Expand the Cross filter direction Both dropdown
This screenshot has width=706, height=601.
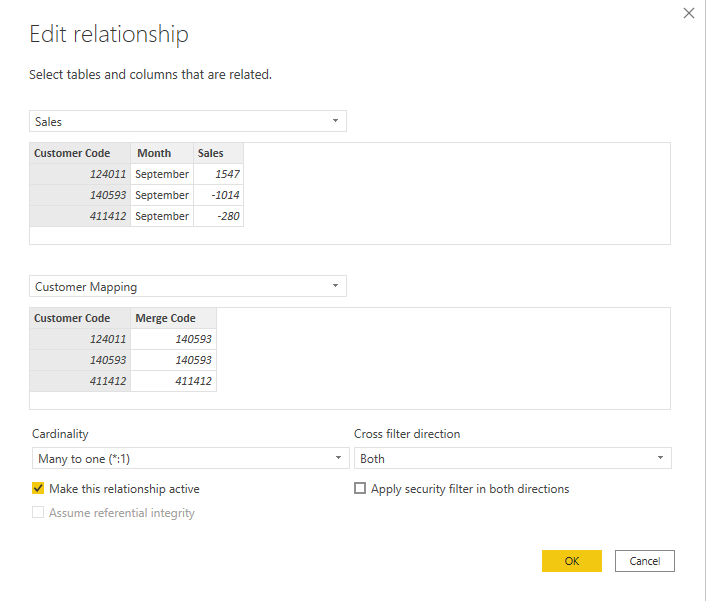[x=512, y=458]
